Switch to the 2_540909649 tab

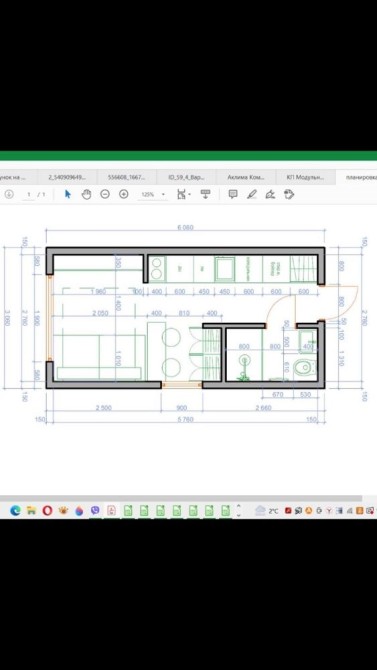coord(67,176)
